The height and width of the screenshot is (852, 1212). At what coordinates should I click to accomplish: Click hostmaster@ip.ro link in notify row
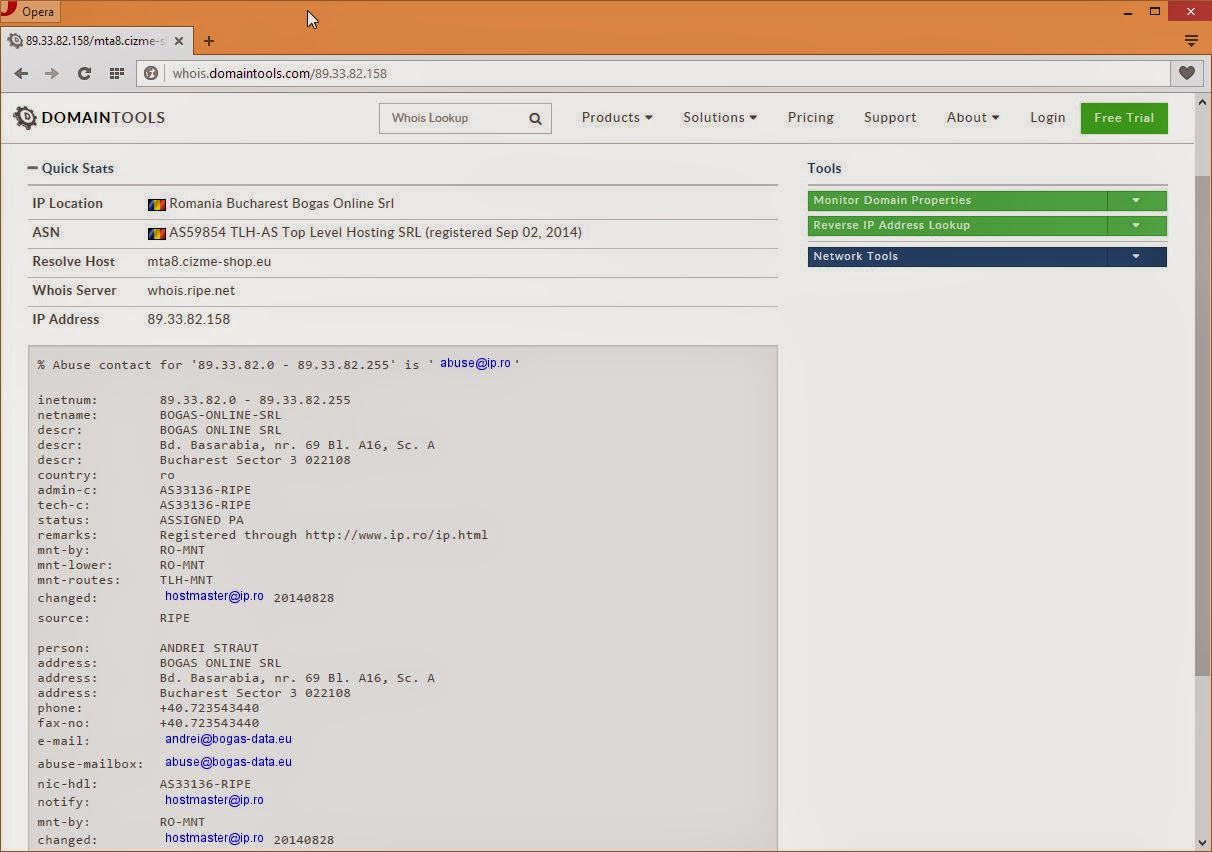tap(214, 800)
